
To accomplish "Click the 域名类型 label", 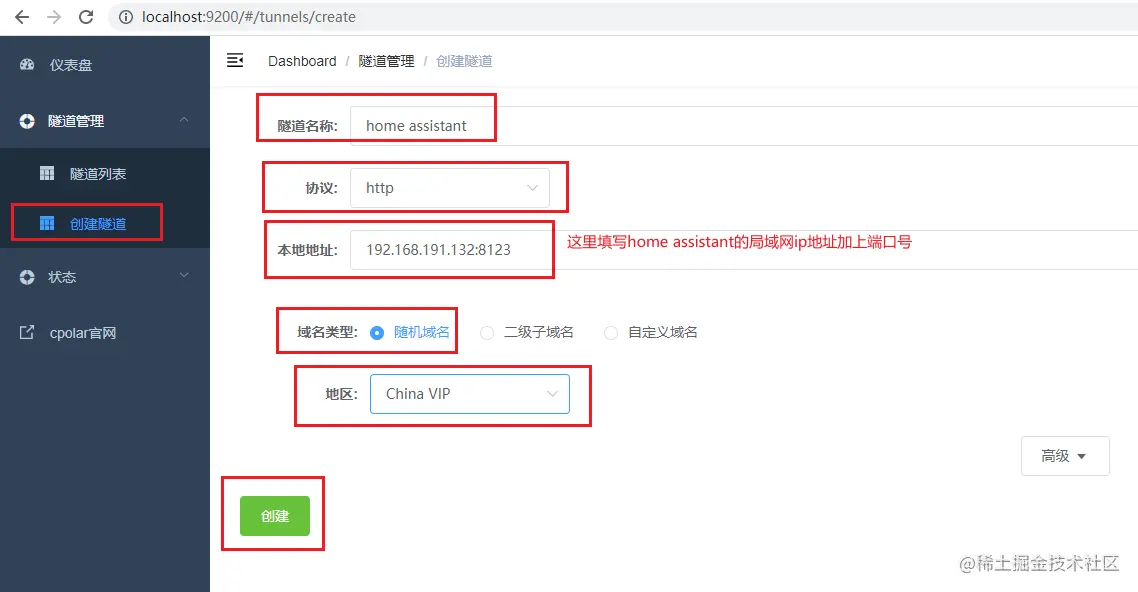I will tap(327, 332).
